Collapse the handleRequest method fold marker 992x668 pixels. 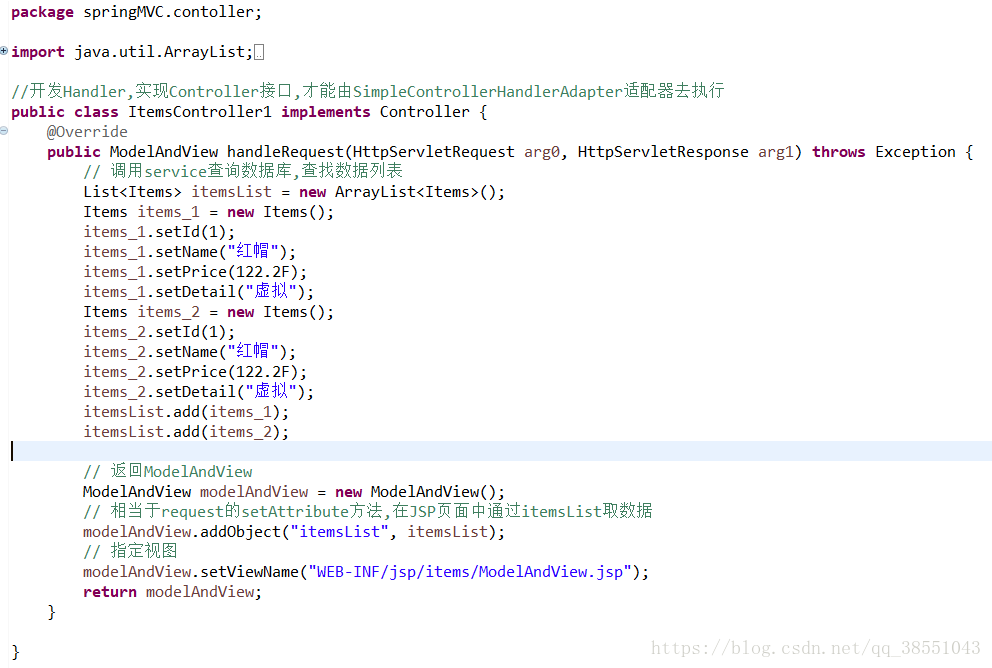point(4,130)
